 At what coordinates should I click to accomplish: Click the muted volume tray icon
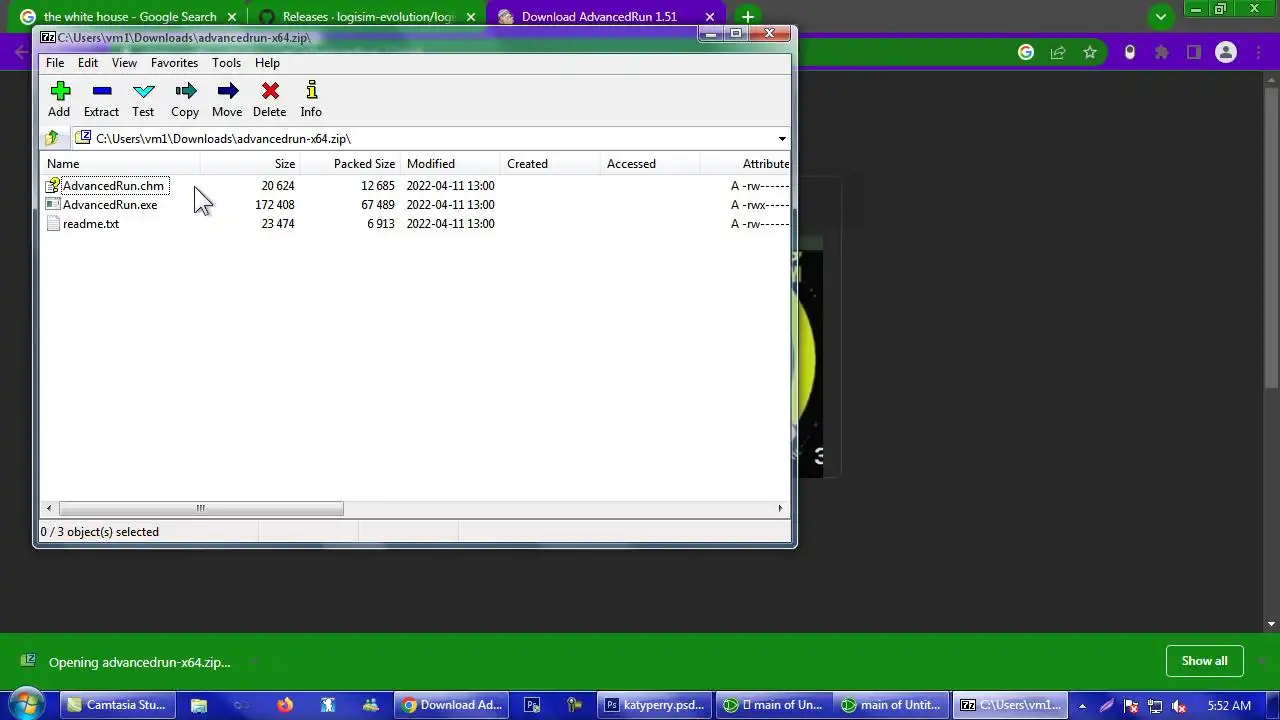pos(1179,706)
